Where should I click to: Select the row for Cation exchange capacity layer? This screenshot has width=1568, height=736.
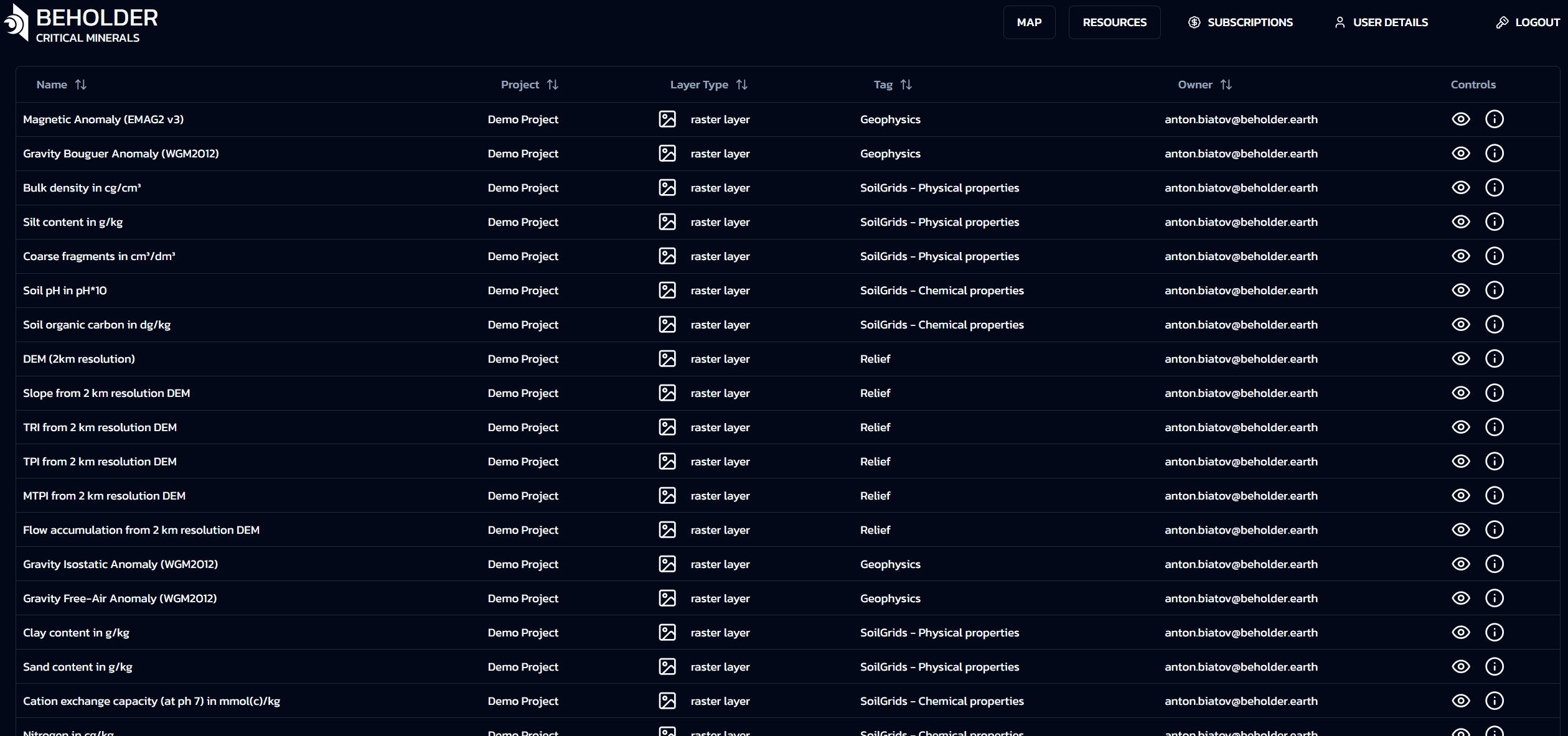tap(151, 701)
